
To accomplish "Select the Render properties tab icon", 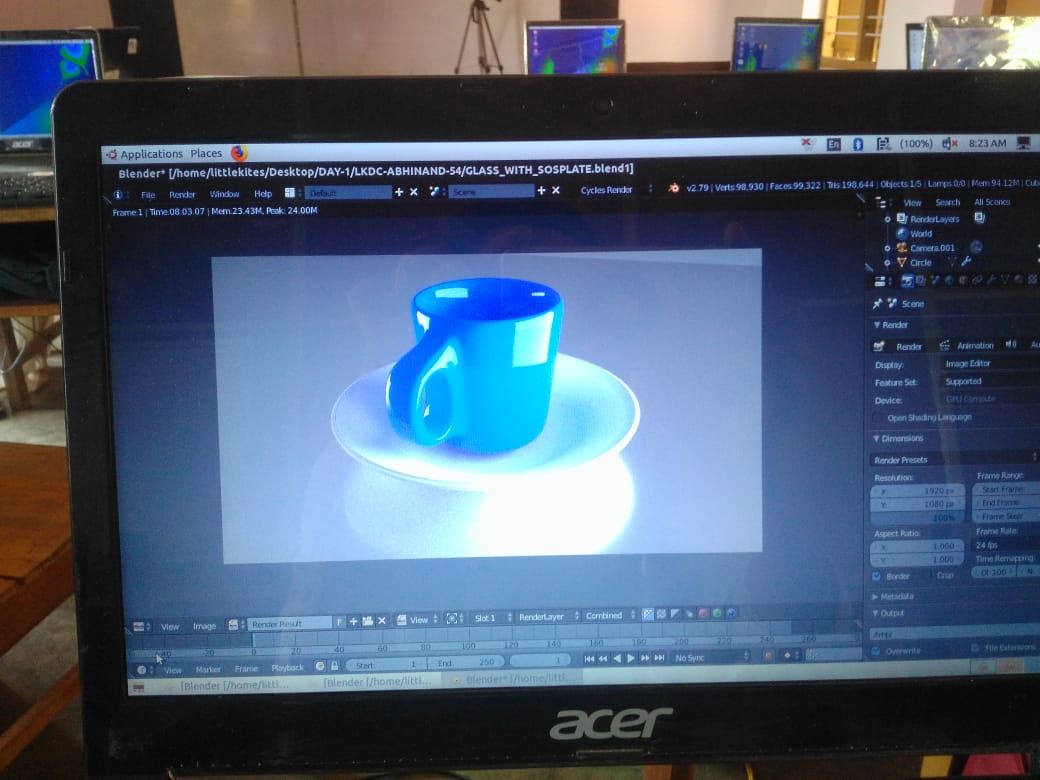I will (906, 281).
